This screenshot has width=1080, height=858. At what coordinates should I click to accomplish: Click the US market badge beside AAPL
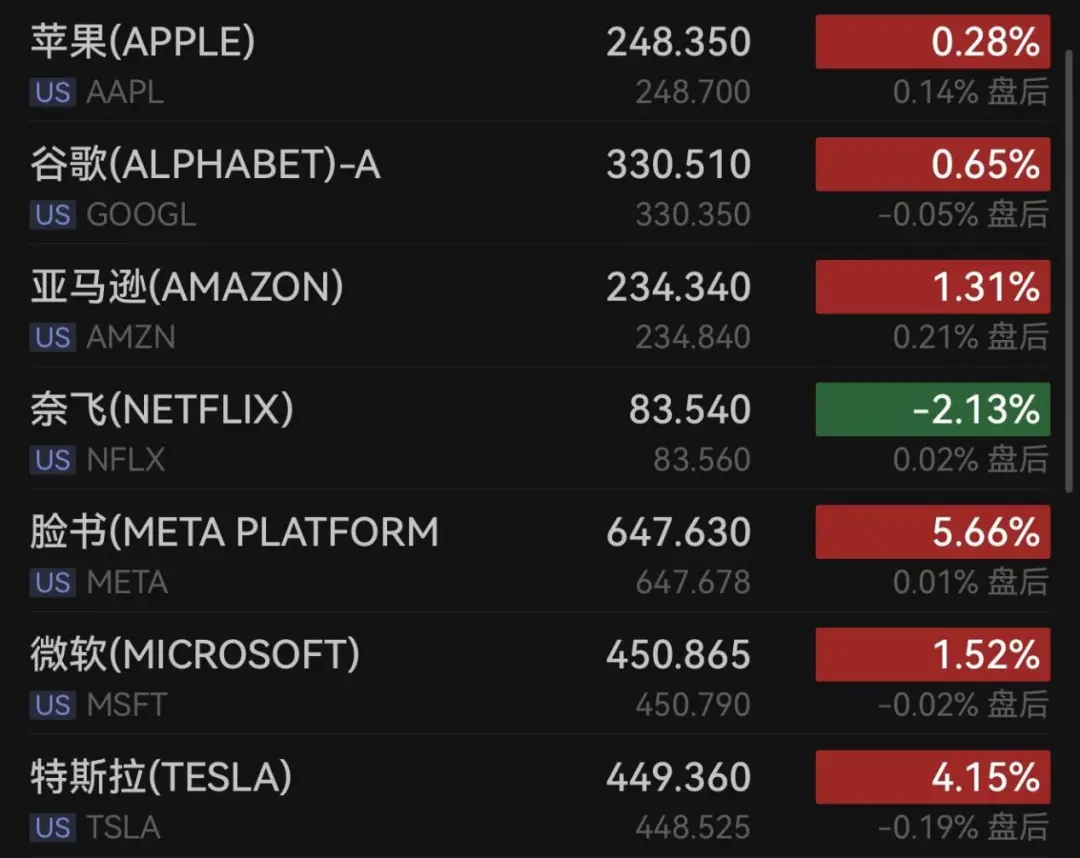click(52, 93)
